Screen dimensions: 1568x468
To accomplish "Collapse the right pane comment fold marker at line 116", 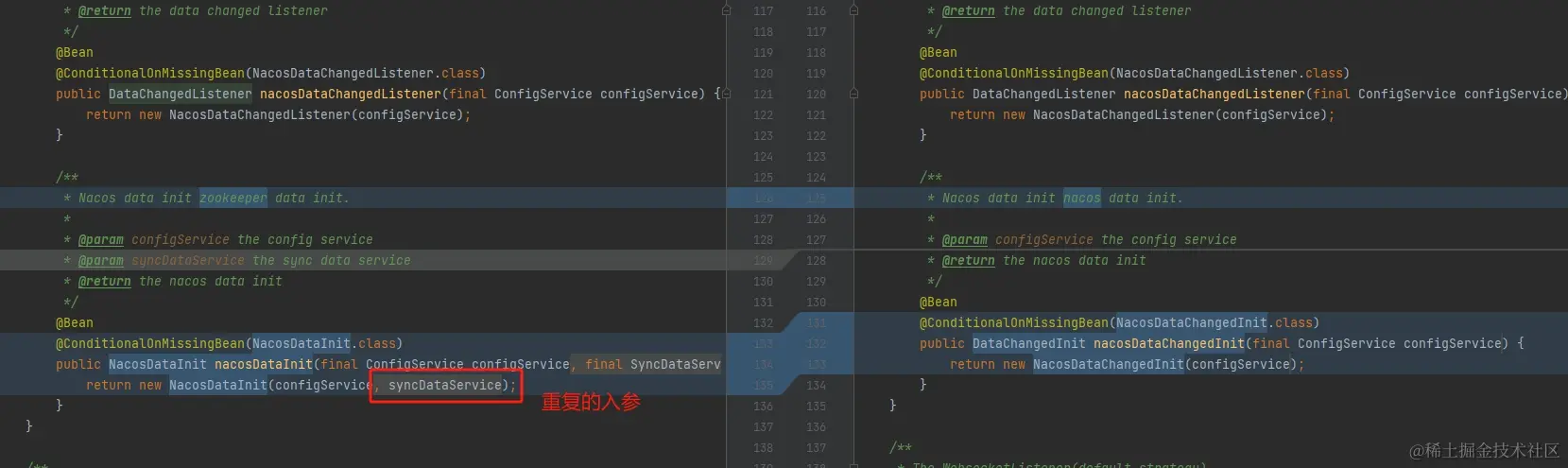I will pyautogui.click(x=853, y=10).
